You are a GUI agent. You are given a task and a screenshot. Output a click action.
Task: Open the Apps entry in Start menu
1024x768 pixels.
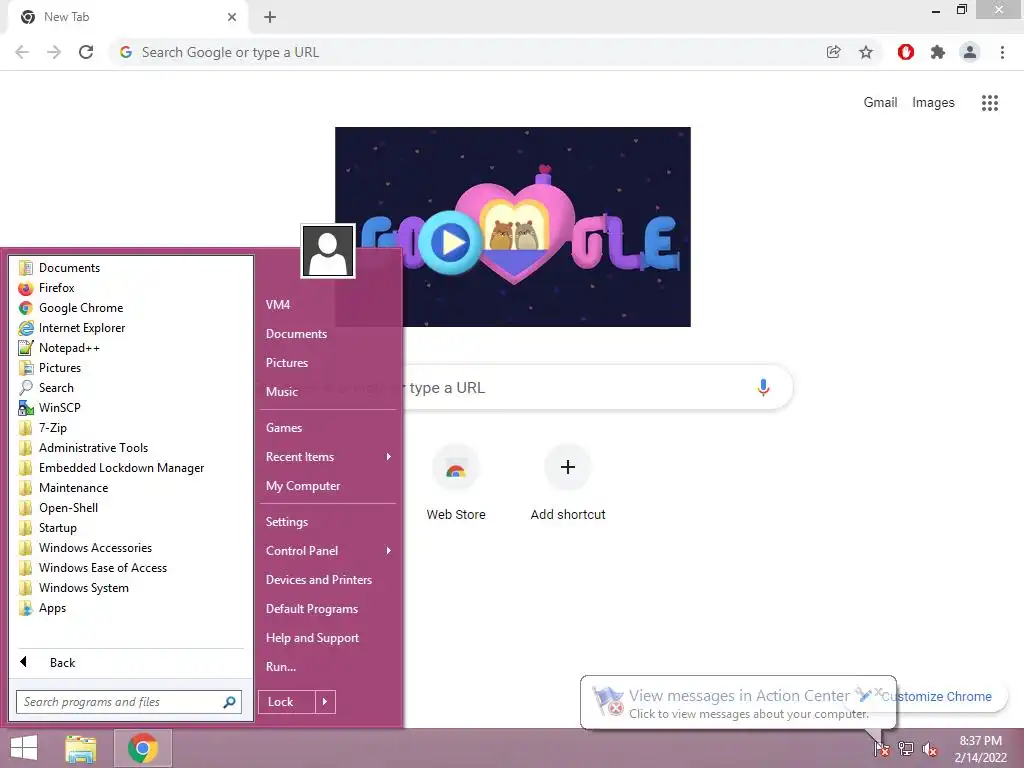click(52, 608)
